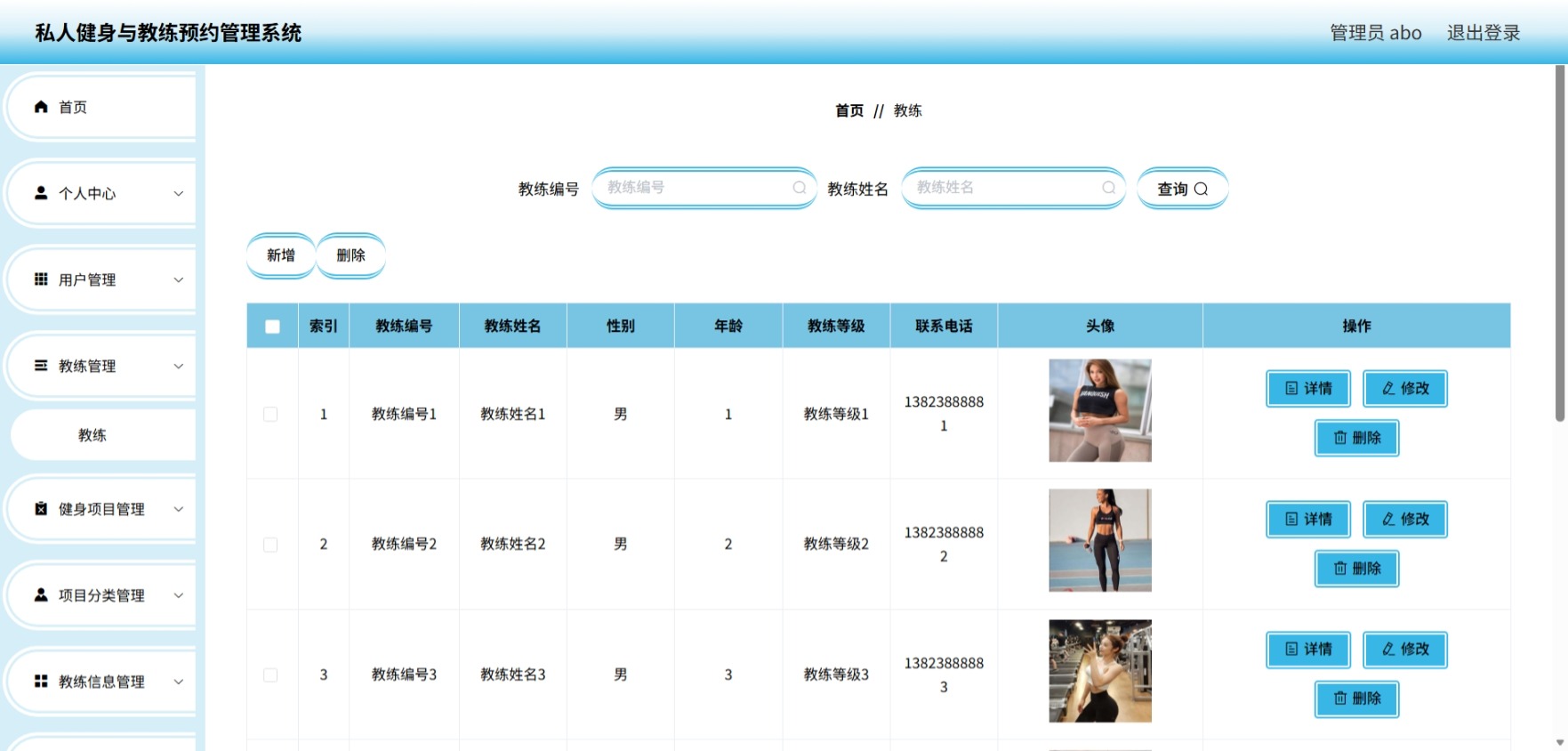Screen dimensions: 1568x751
Task: Click the 管理员 abo account label
Action: pyautogui.click(x=1376, y=33)
